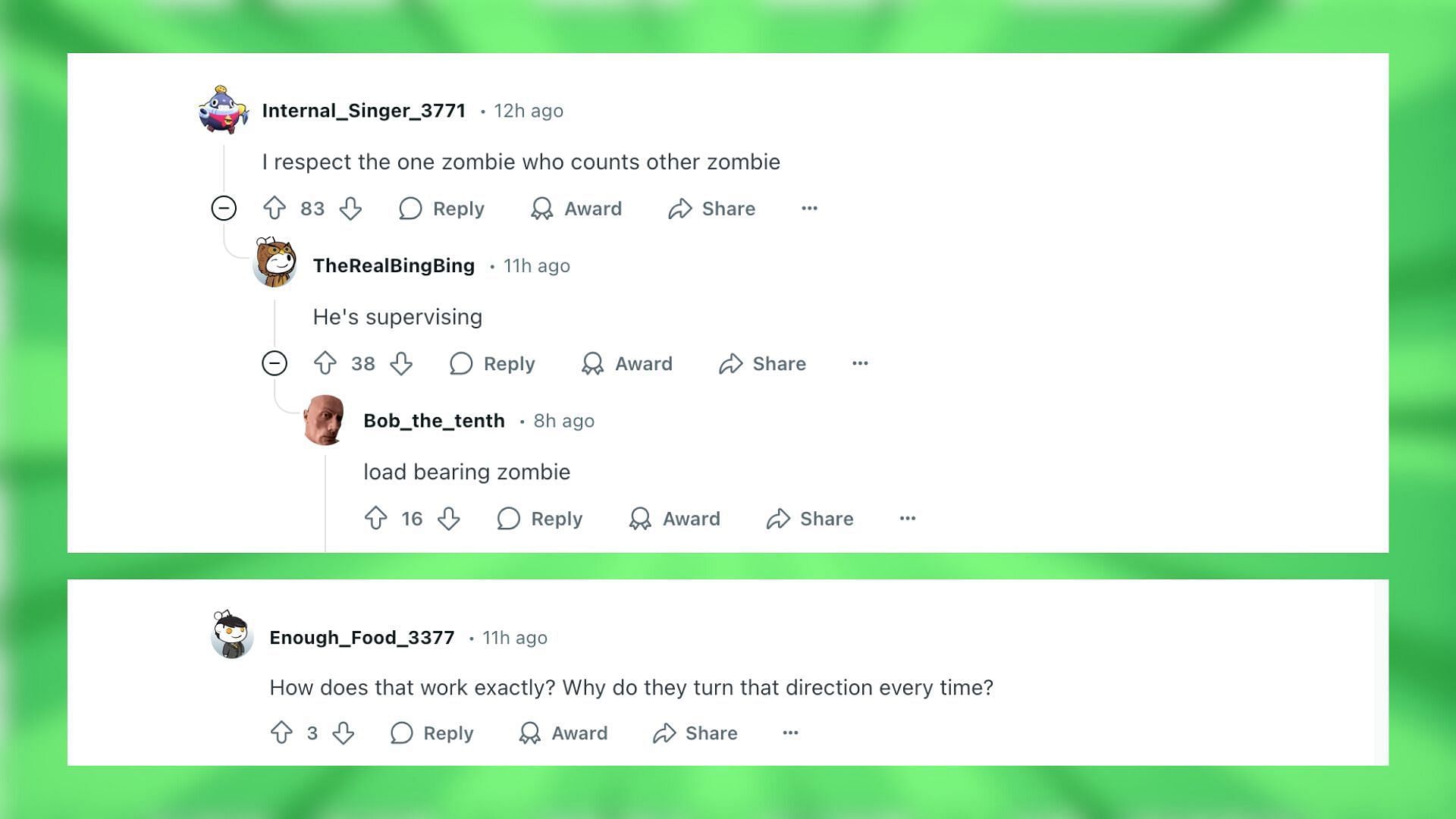Collapse TheRealBingBing's reply thread
Image resolution: width=1456 pixels, height=819 pixels.
(x=274, y=363)
